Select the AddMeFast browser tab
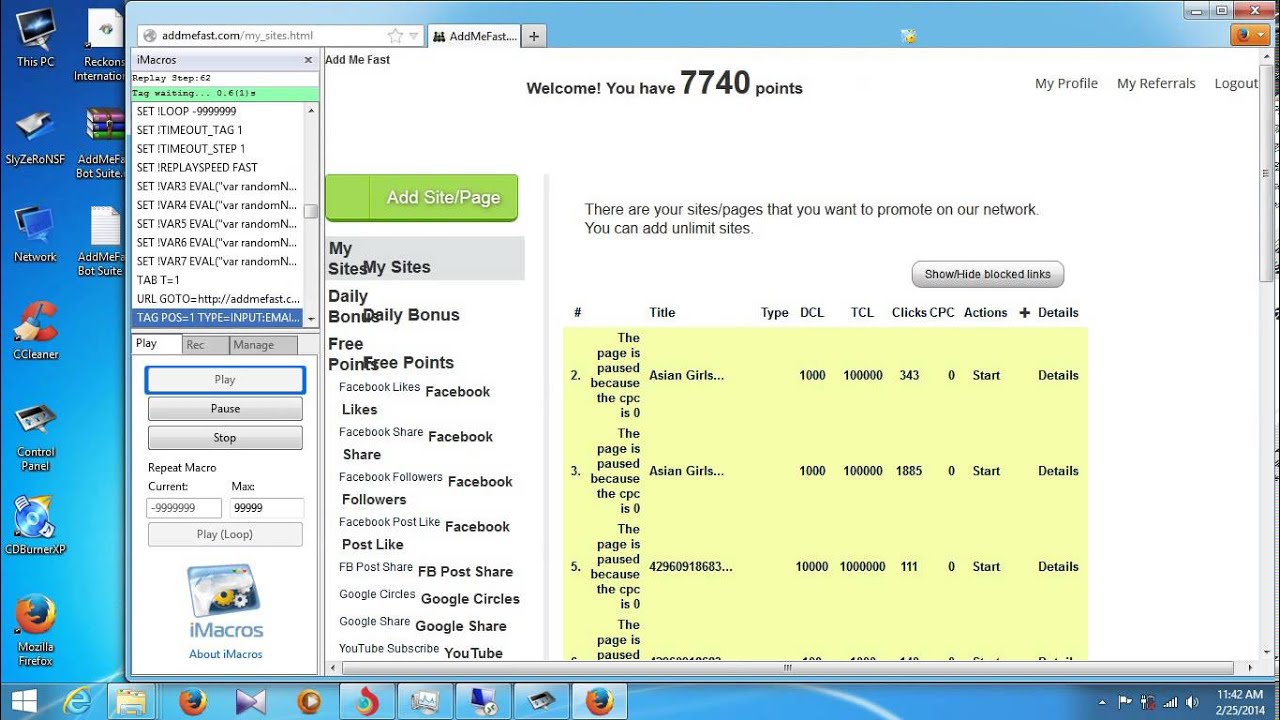The height and width of the screenshot is (720, 1280). click(x=476, y=36)
